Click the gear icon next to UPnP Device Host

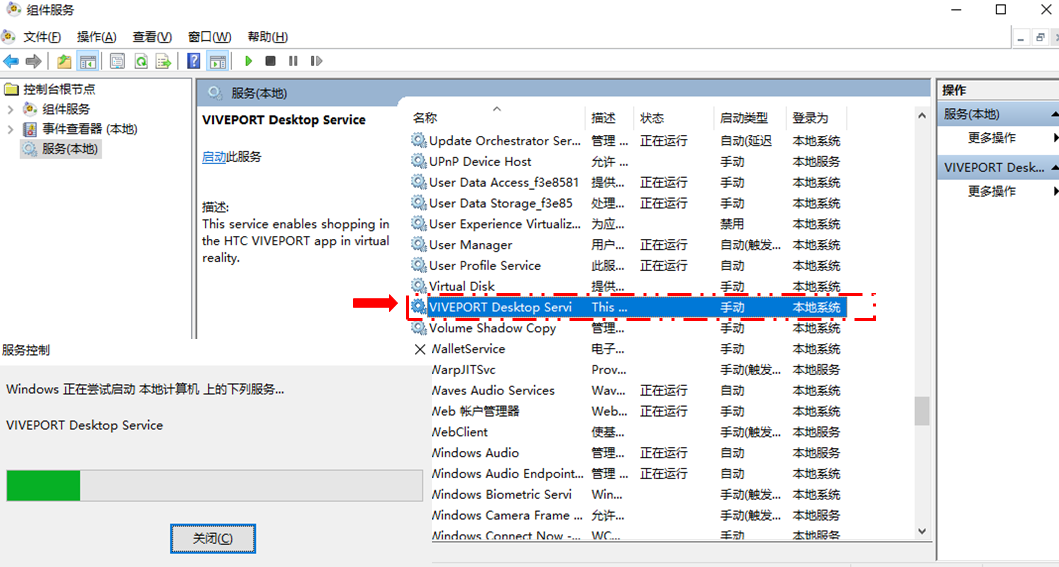click(x=419, y=161)
